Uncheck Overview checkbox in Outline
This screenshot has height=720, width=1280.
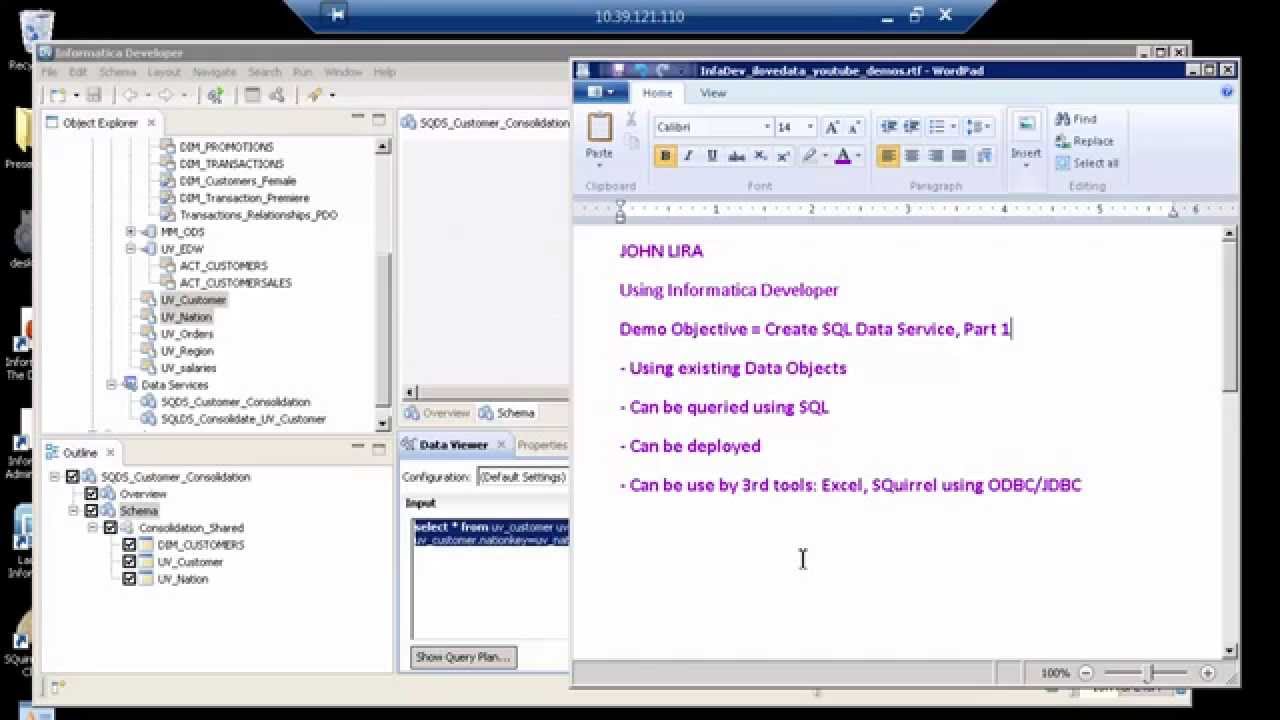[91, 494]
